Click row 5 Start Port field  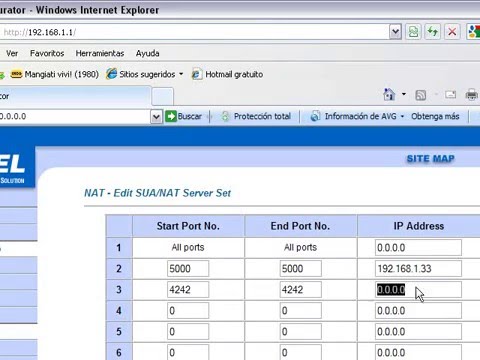[x=188, y=332]
